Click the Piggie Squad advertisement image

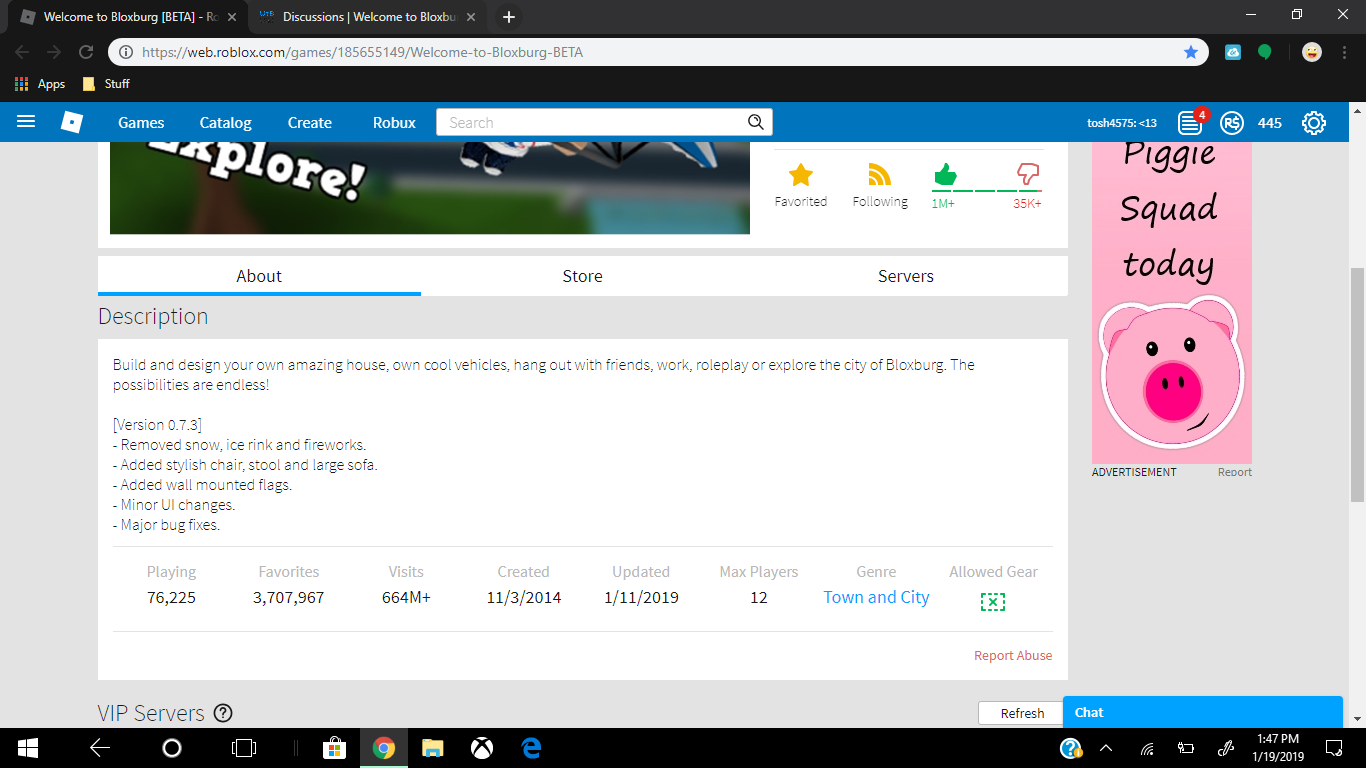[x=1172, y=302]
